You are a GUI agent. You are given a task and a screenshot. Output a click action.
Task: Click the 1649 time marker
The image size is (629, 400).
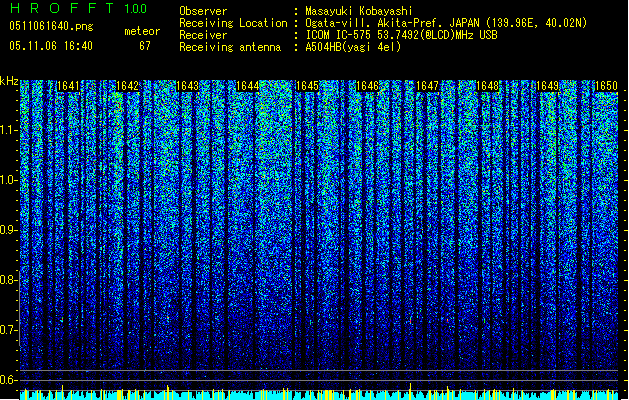coord(548,86)
